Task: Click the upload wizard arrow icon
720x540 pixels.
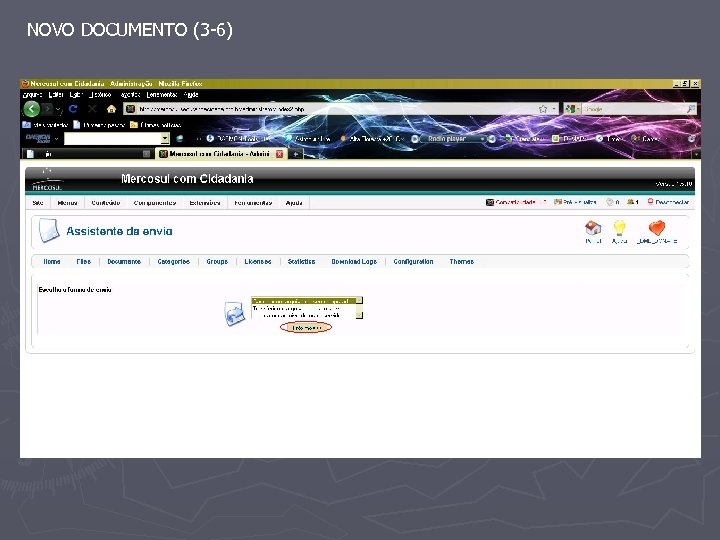Action: point(234,314)
